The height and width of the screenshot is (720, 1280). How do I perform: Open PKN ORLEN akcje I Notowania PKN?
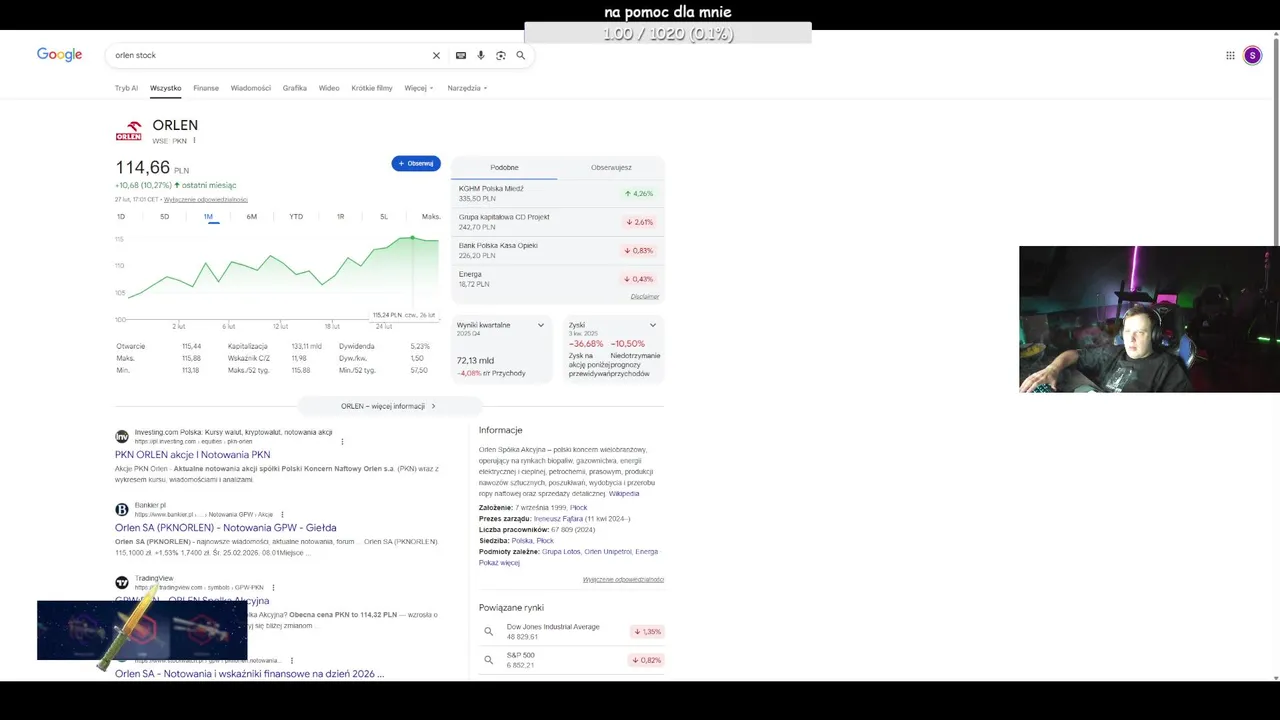point(192,455)
